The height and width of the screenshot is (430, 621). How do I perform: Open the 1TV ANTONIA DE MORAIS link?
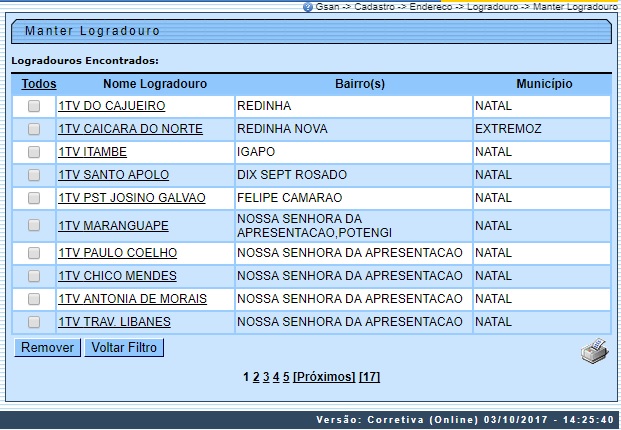[132, 299]
